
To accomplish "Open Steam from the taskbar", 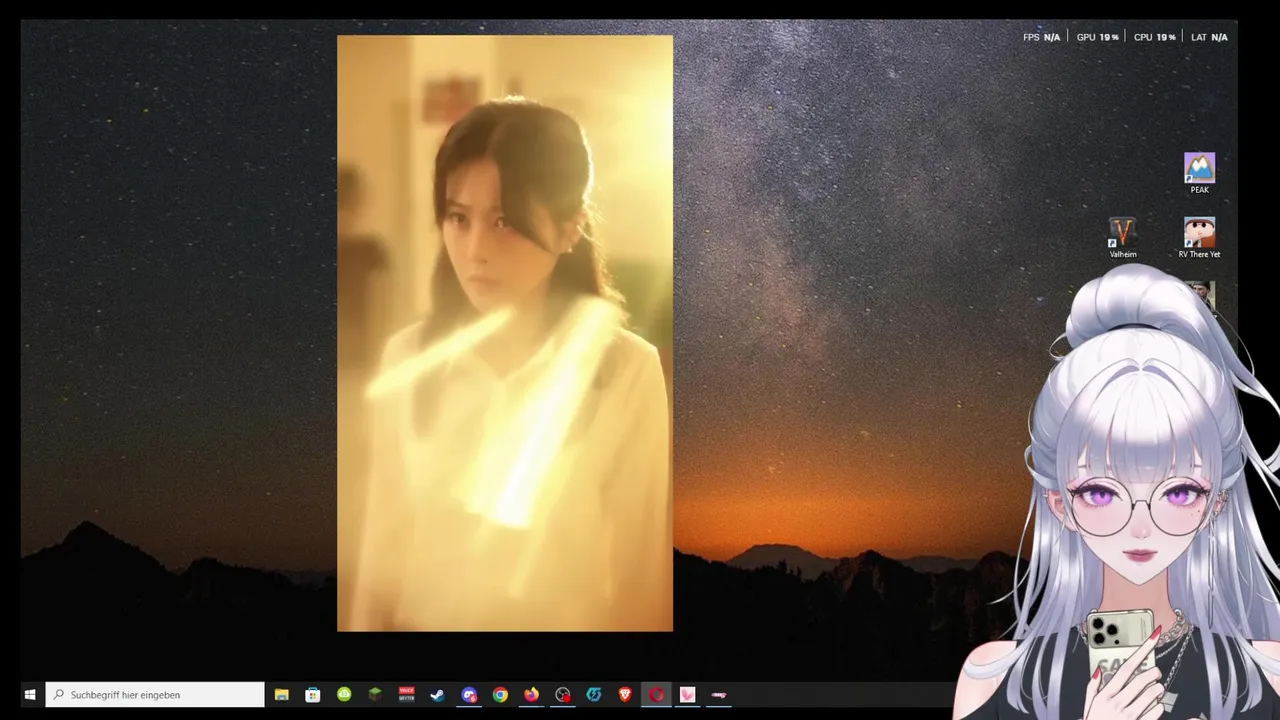I will pyautogui.click(x=437, y=694).
